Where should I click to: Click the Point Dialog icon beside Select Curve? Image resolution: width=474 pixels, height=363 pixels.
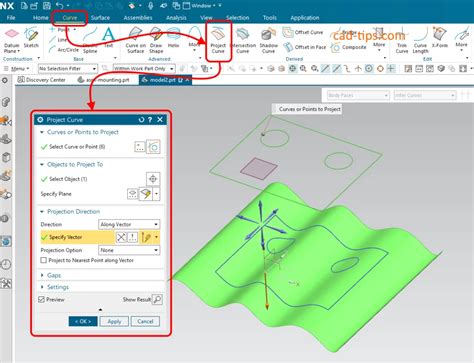point(140,147)
